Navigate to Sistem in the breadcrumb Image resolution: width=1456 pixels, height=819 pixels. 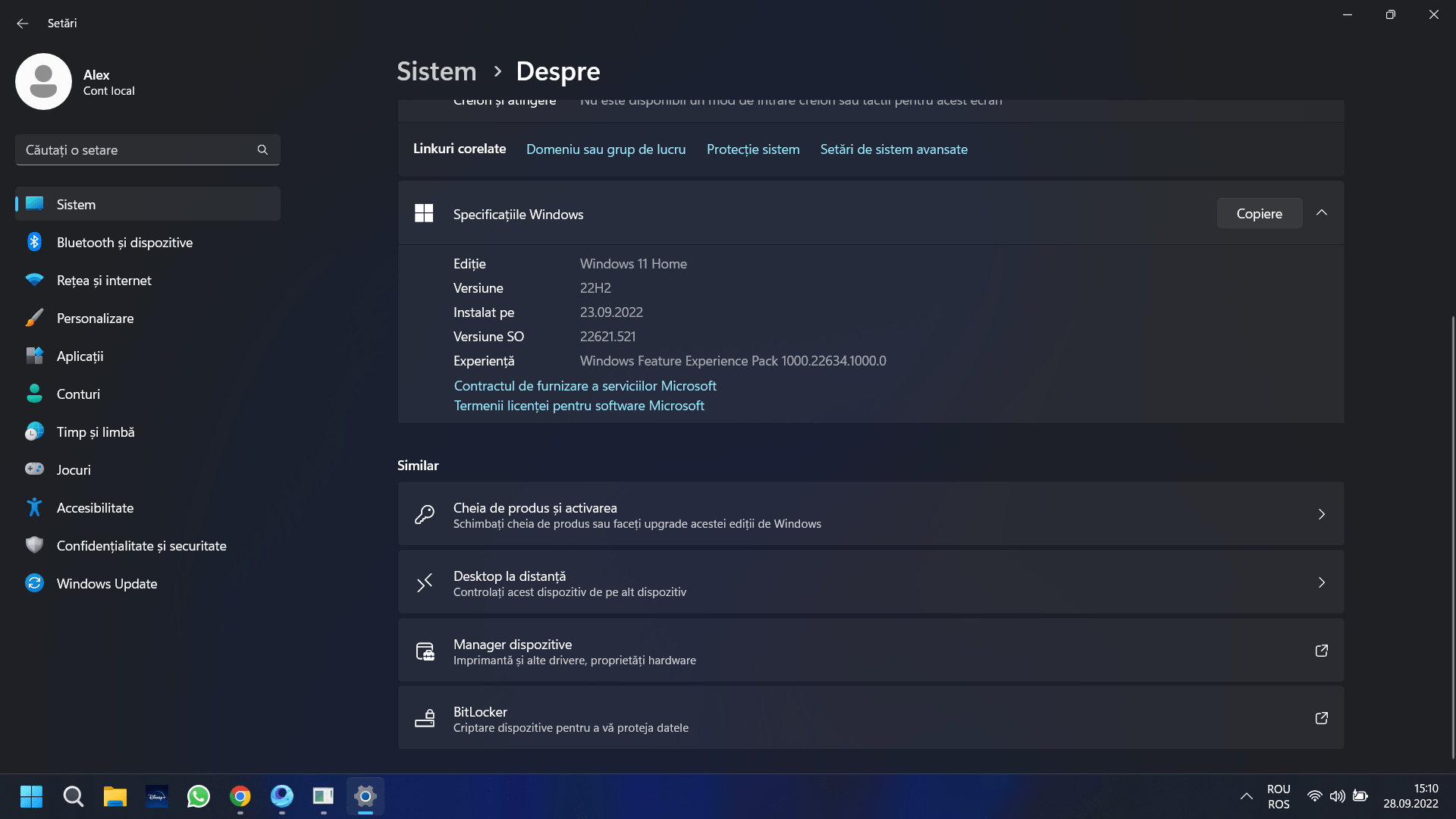pyautogui.click(x=437, y=71)
